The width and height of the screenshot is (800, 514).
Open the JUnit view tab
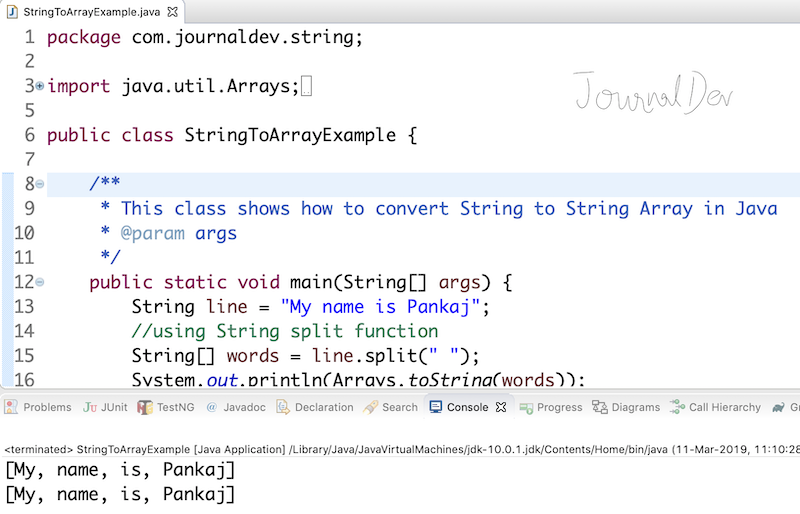(x=106, y=407)
